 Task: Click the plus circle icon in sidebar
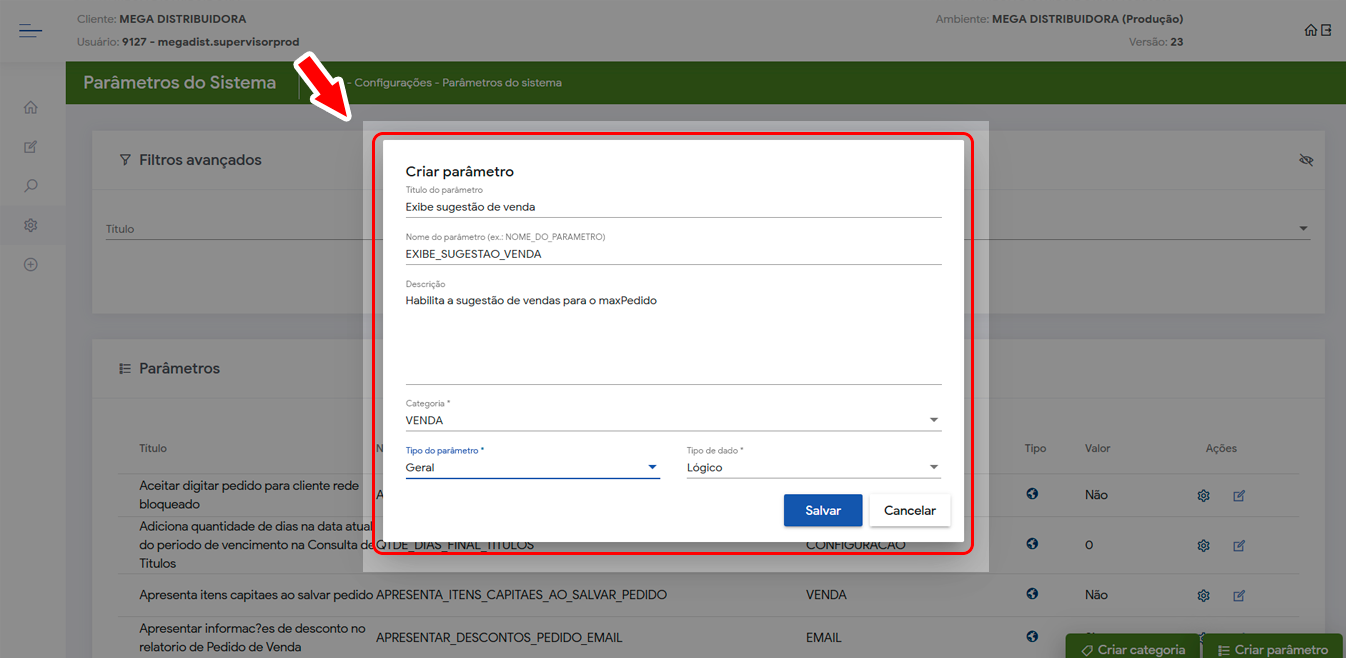tap(31, 265)
